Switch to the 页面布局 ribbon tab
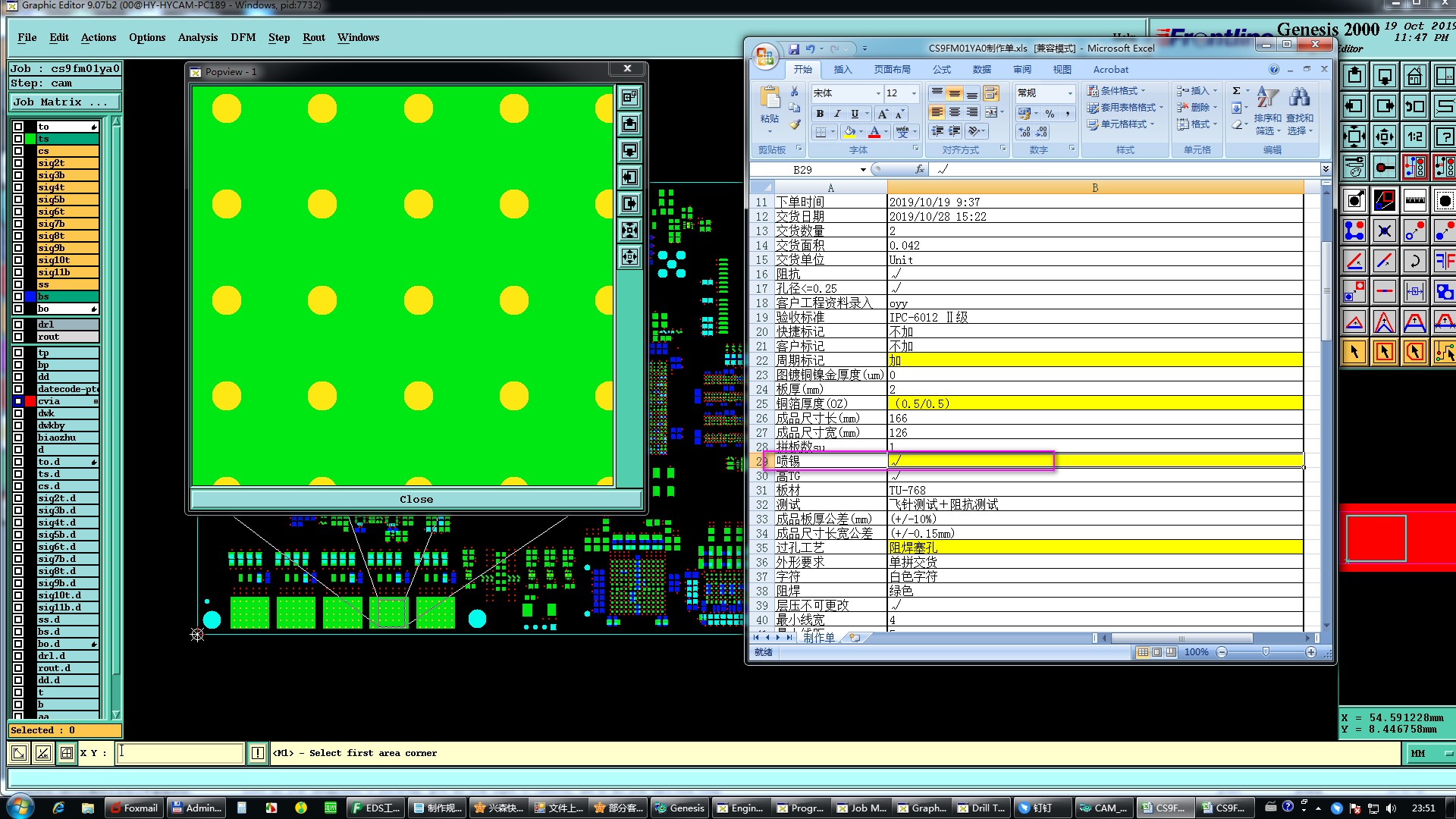The image size is (1456, 819). point(892,69)
